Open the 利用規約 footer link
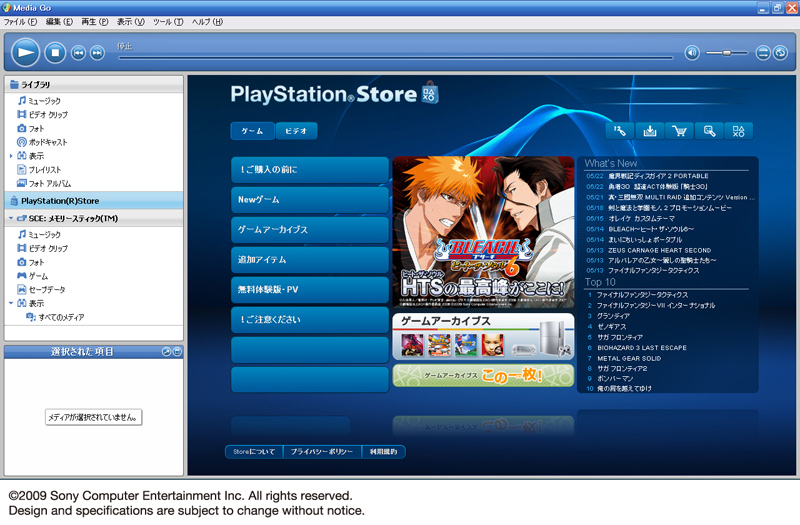This screenshot has height=525, width=800. click(384, 452)
